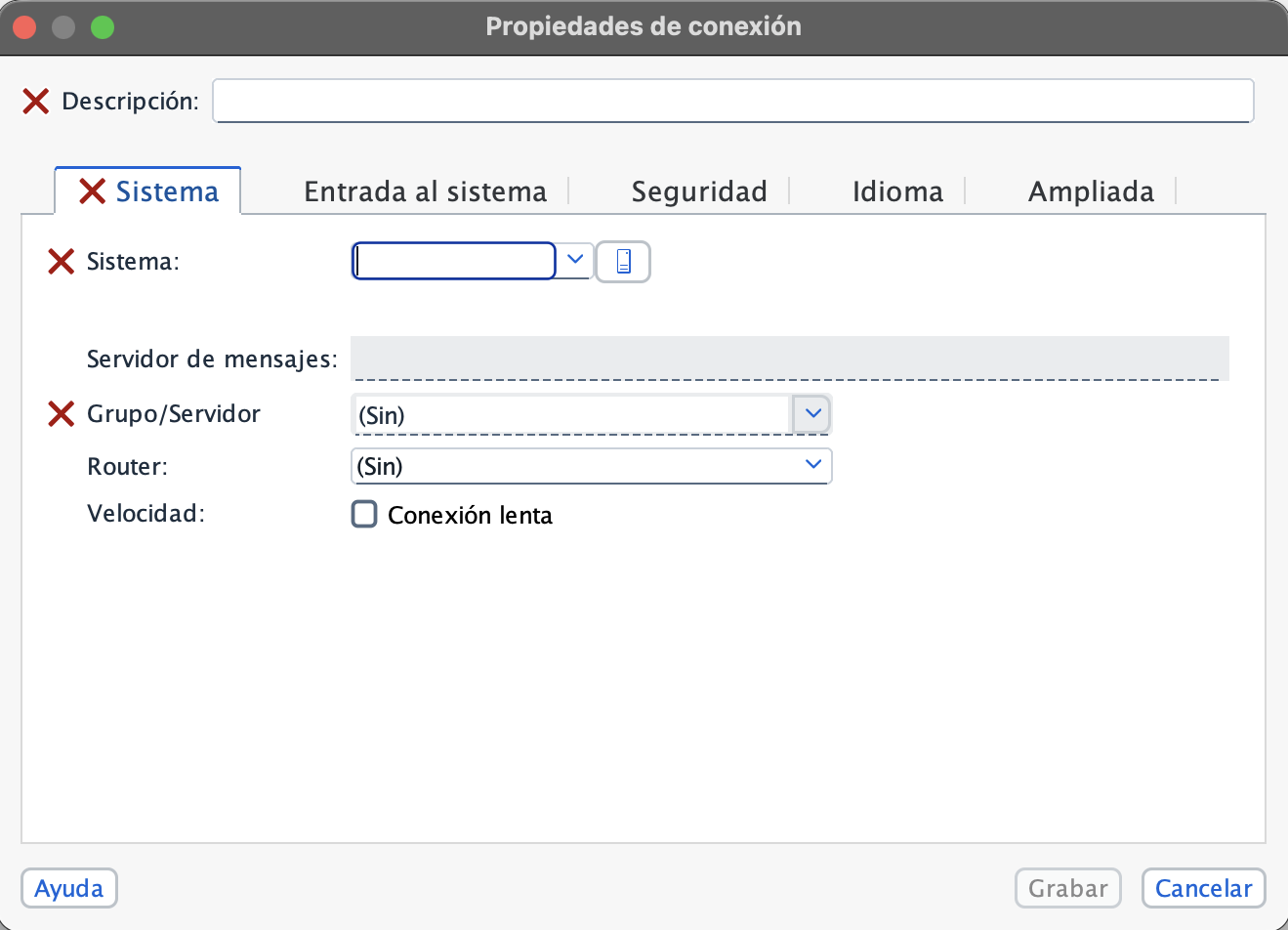Click the red error icon beside the Sistema field label
This screenshot has width=1288, height=930.
pyautogui.click(x=62, y=261)
